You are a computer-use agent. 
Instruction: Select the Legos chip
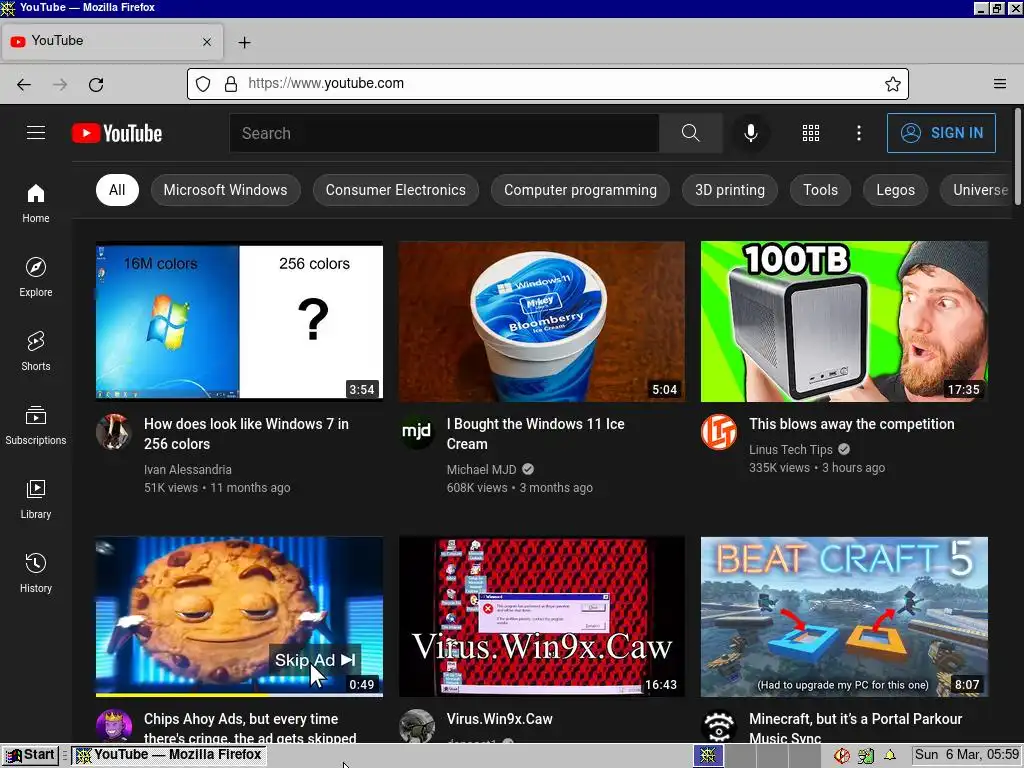[895, 190]
